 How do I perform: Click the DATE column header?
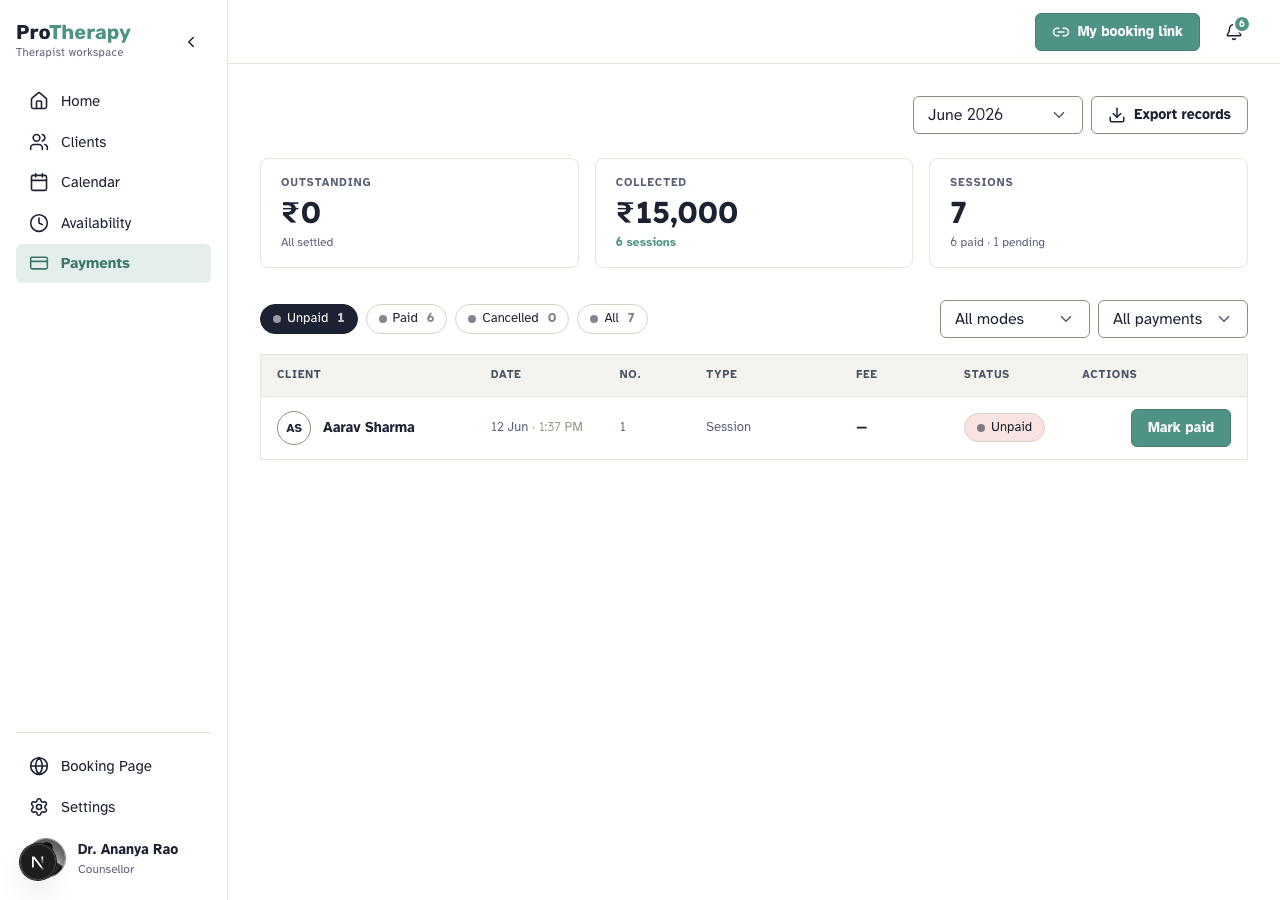click(506, 374)
